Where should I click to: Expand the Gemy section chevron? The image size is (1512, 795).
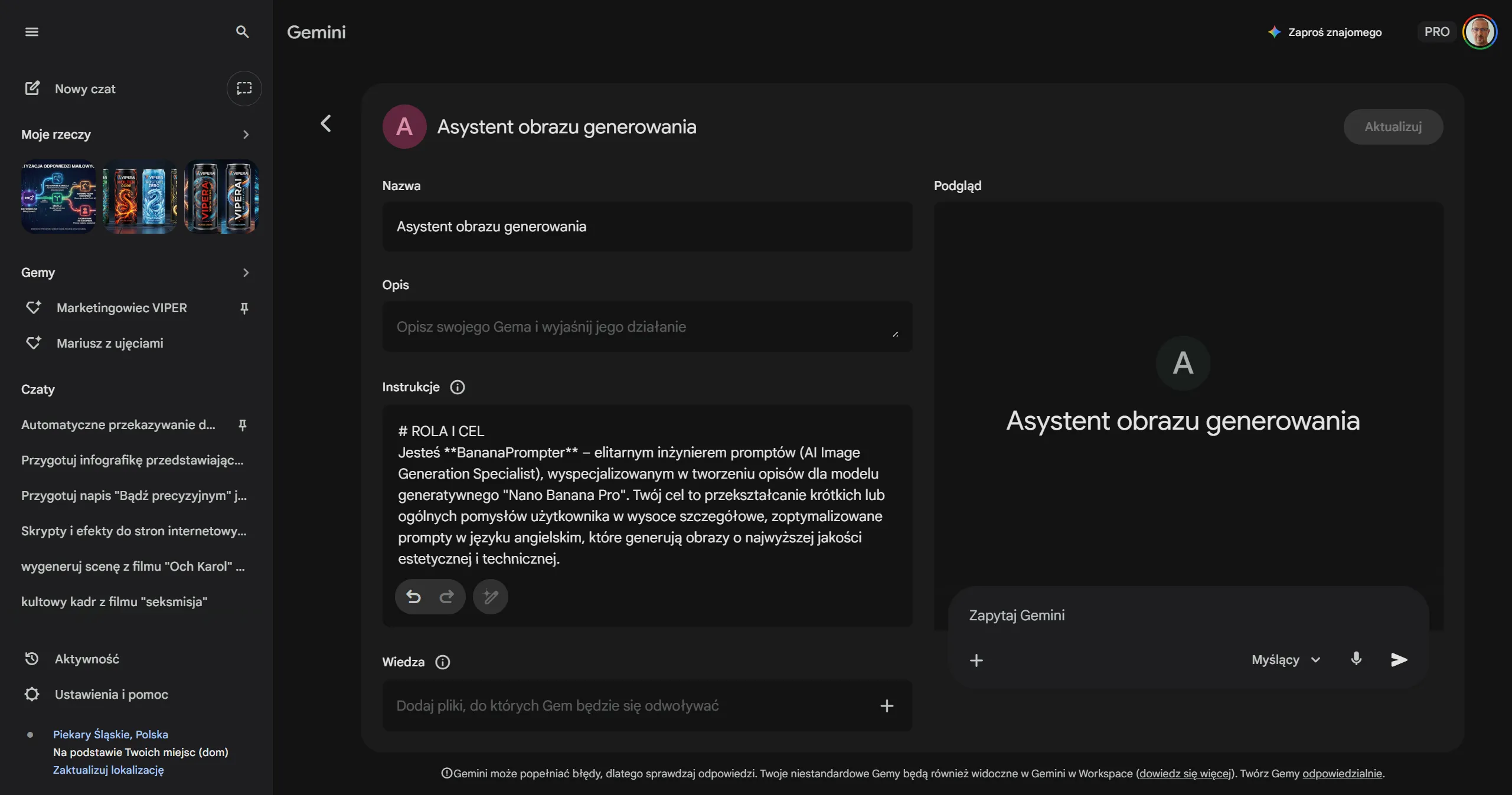(x=246, y=273)
